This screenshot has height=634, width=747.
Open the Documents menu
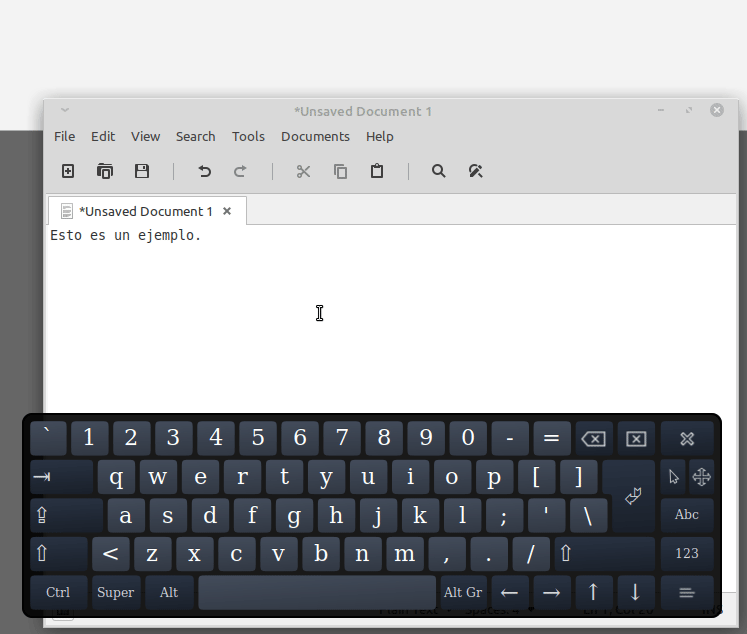click(x=315, y=136)
